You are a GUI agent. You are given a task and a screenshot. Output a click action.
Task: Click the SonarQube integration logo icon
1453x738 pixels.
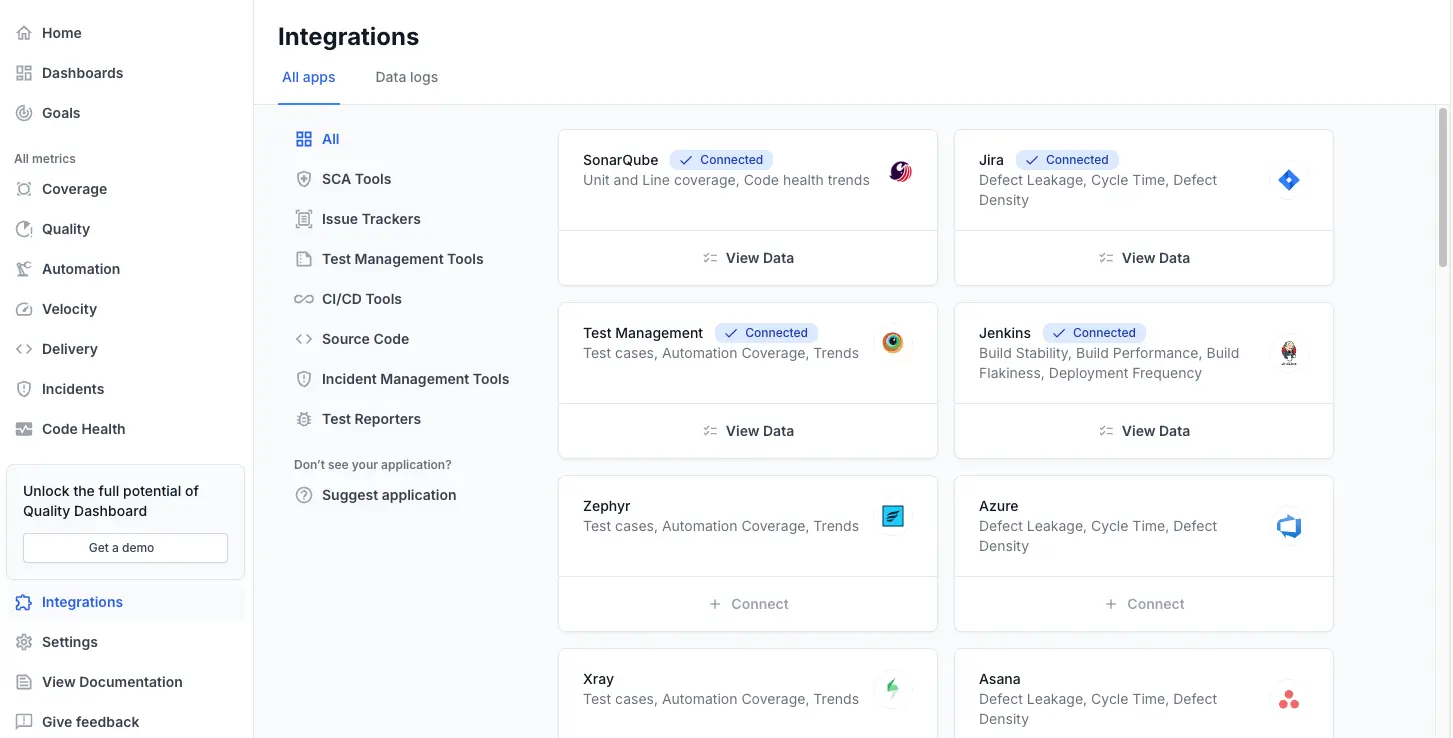click(x=899, y=171)
